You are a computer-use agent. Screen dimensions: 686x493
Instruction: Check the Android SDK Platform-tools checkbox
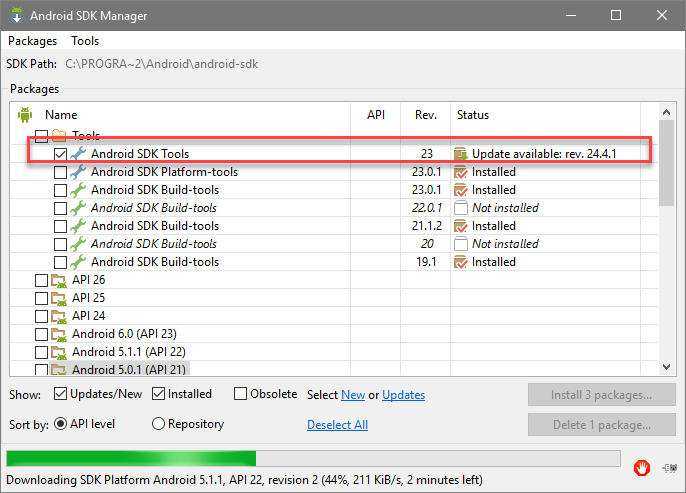pos(60,172)
